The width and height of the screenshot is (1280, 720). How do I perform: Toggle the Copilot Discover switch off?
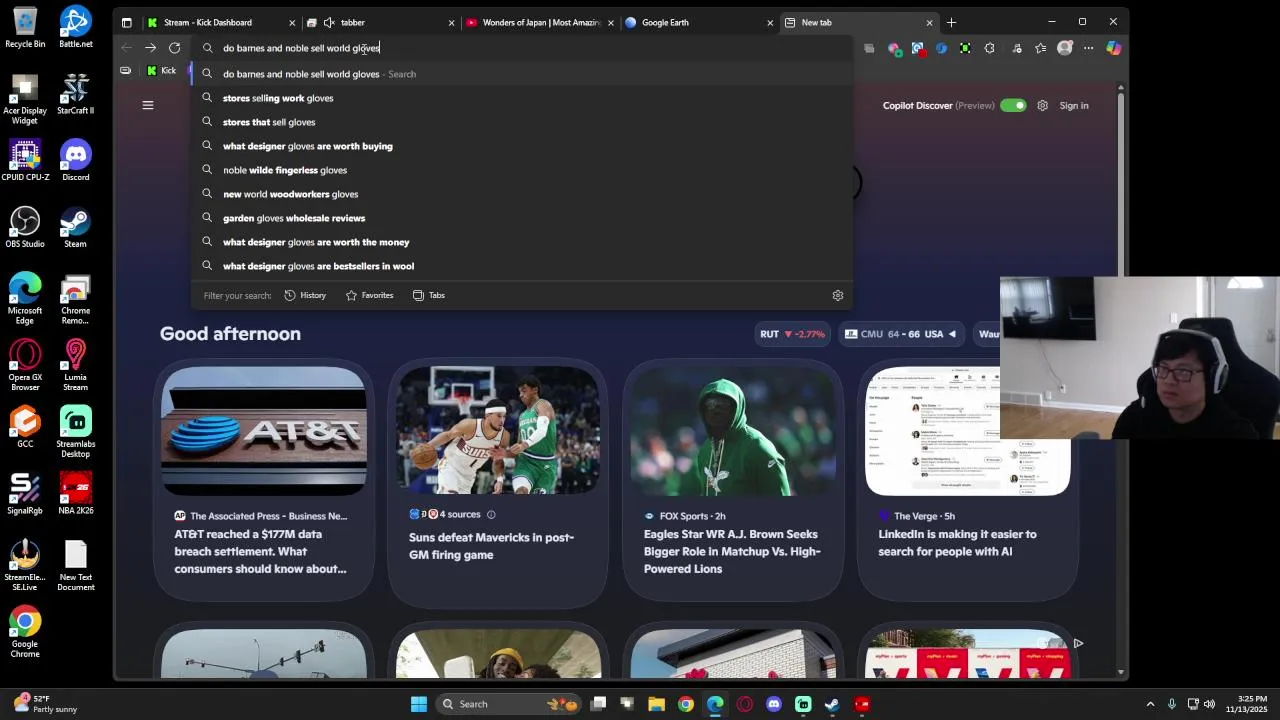click(x=1013, y=105)
